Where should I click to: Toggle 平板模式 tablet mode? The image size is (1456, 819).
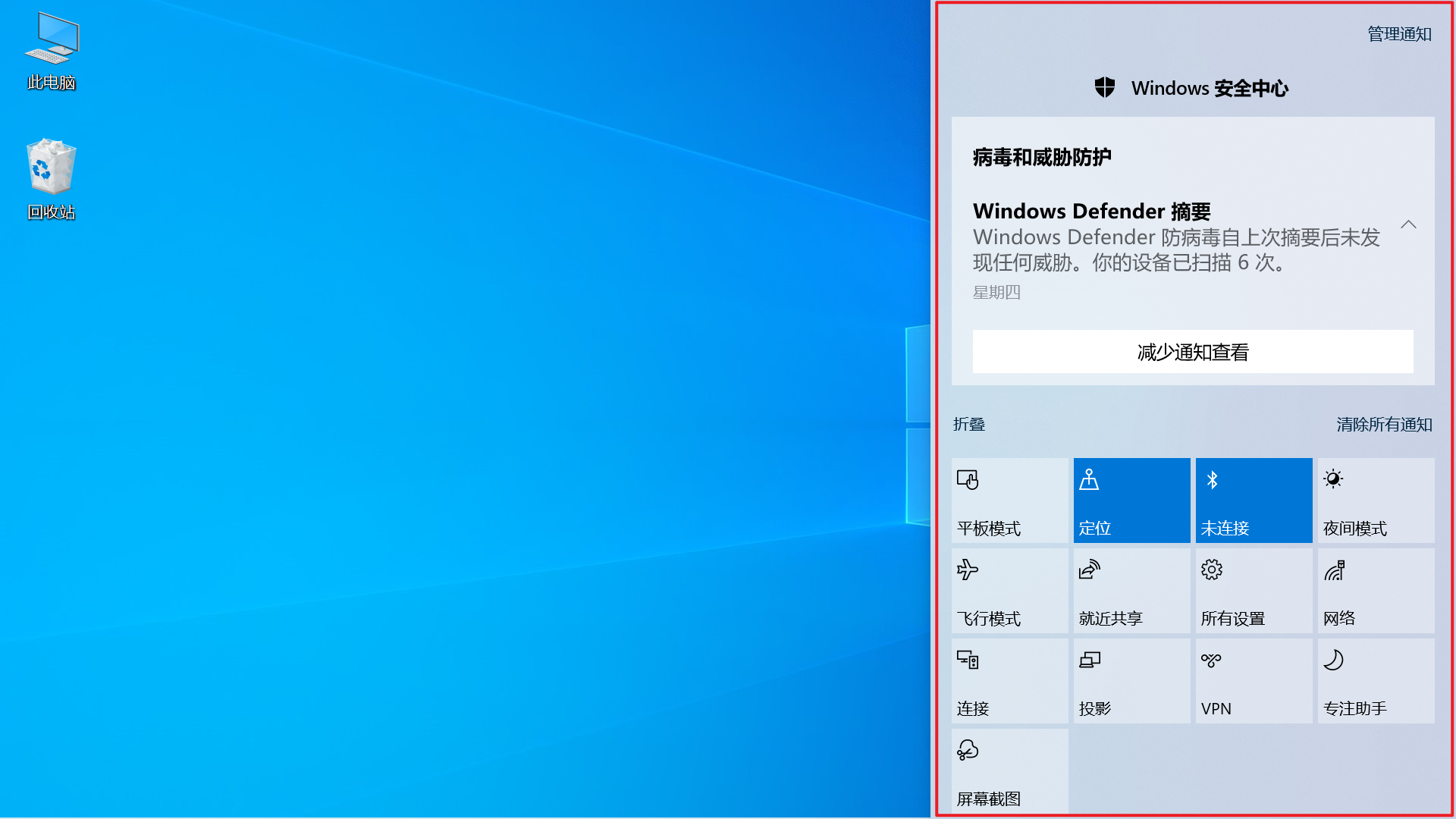click(x=1009, y=500)
